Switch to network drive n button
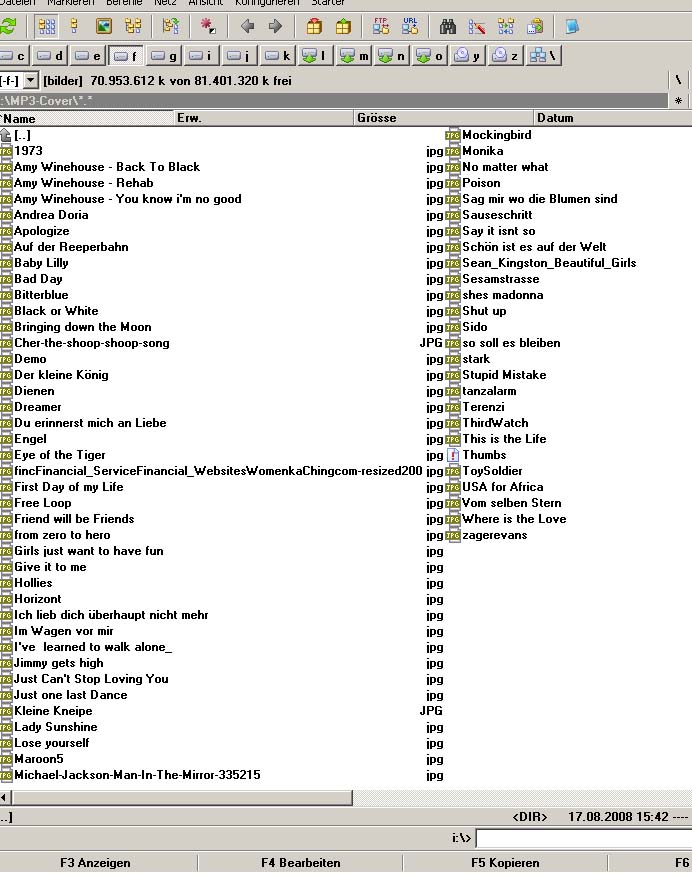692x873 pixels. 391,56
